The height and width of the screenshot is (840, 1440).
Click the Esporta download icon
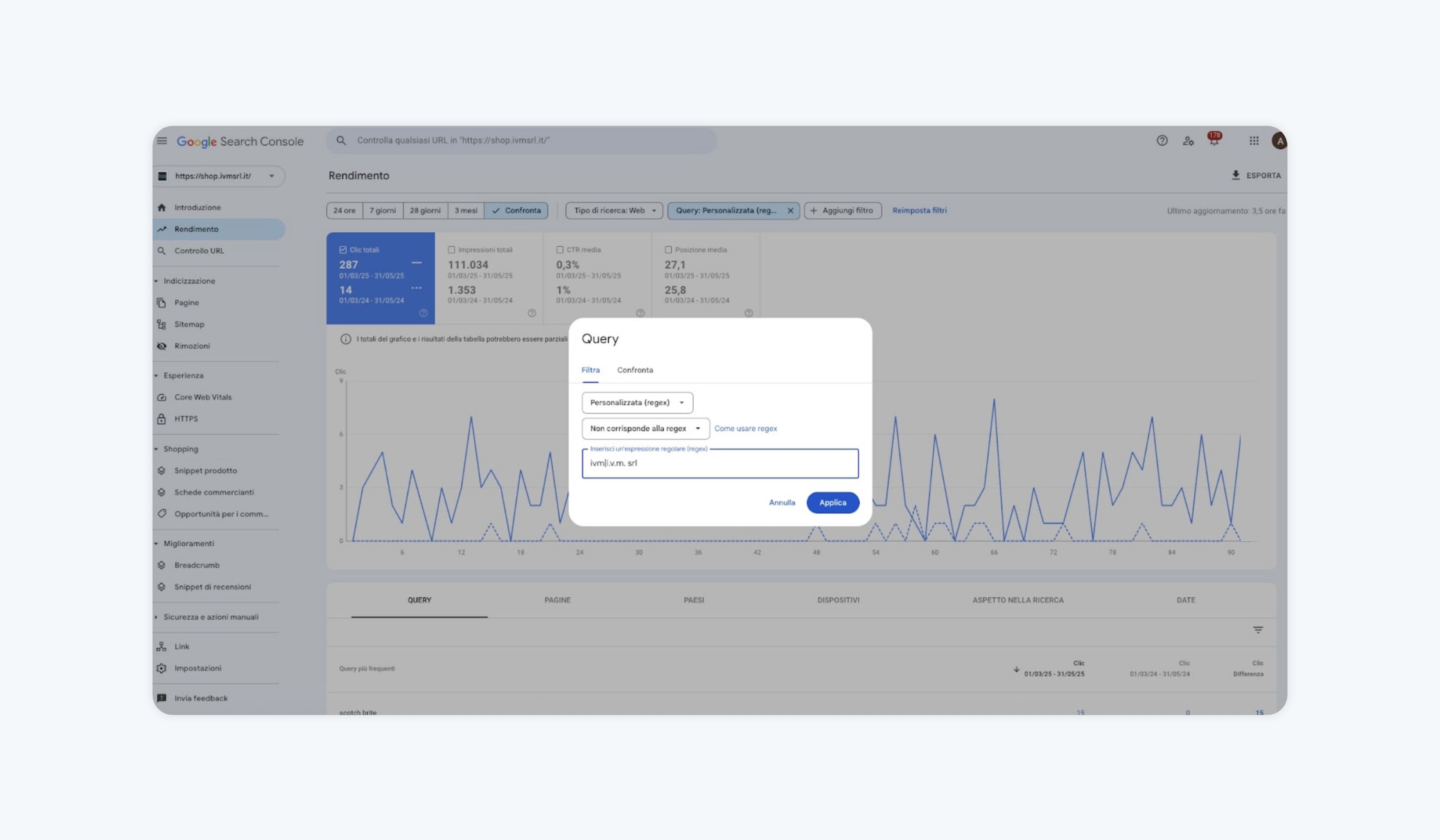(x=1236, y=176)
